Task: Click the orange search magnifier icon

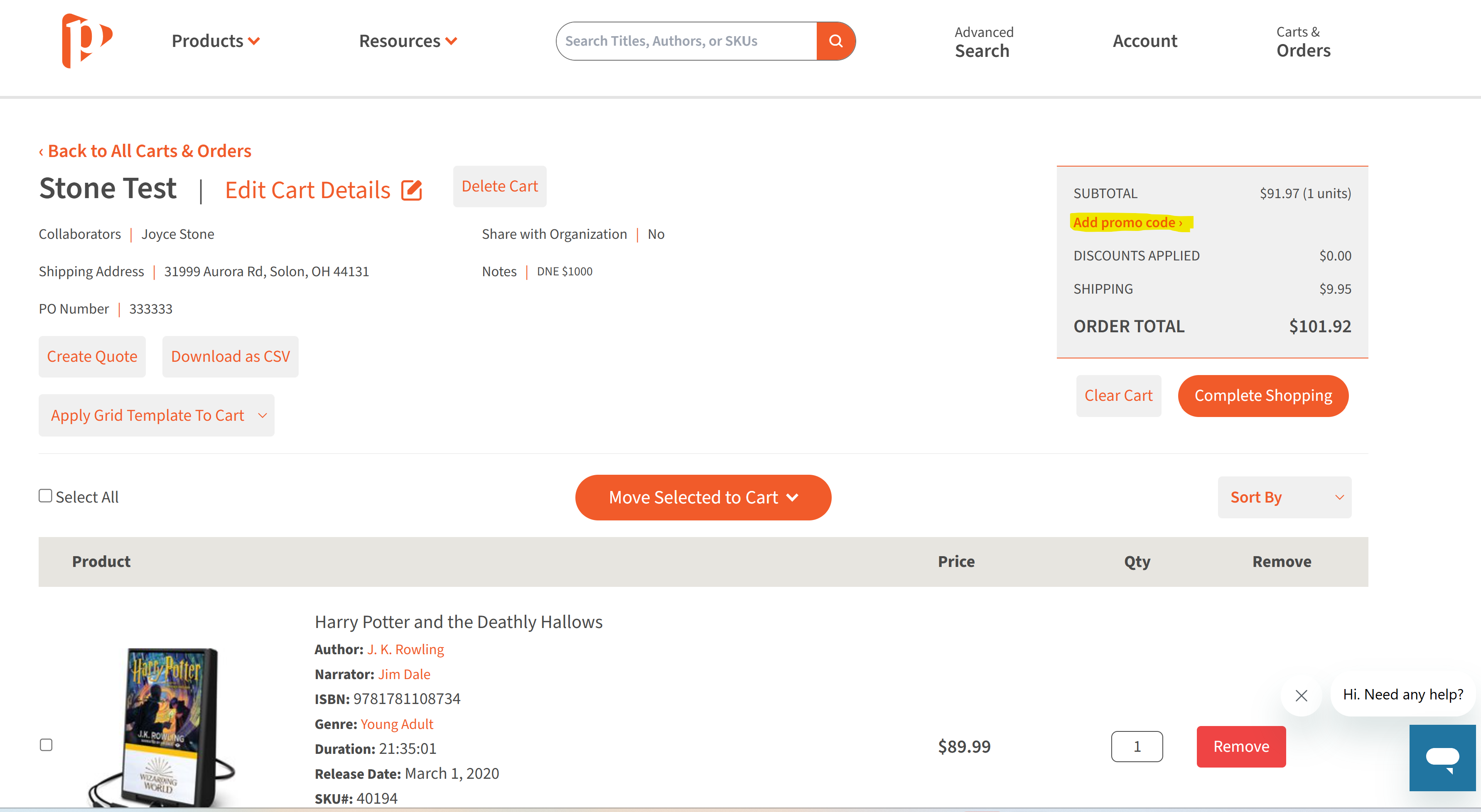Action: (835, 41)
